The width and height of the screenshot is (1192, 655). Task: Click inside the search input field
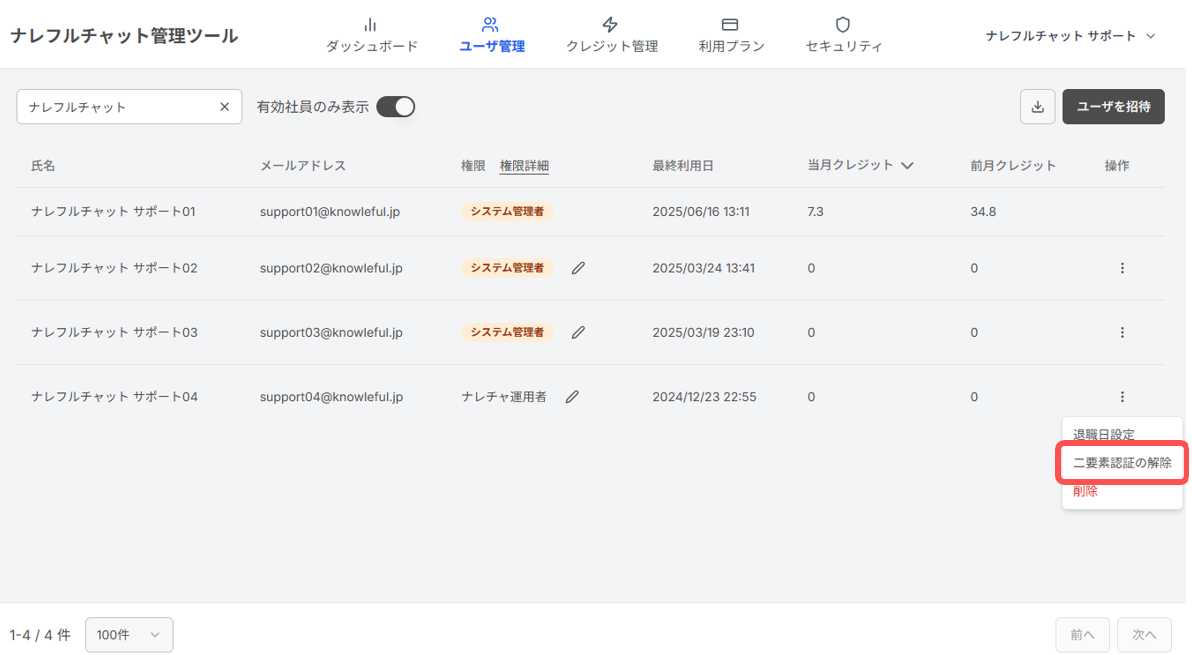pos(110,106)
